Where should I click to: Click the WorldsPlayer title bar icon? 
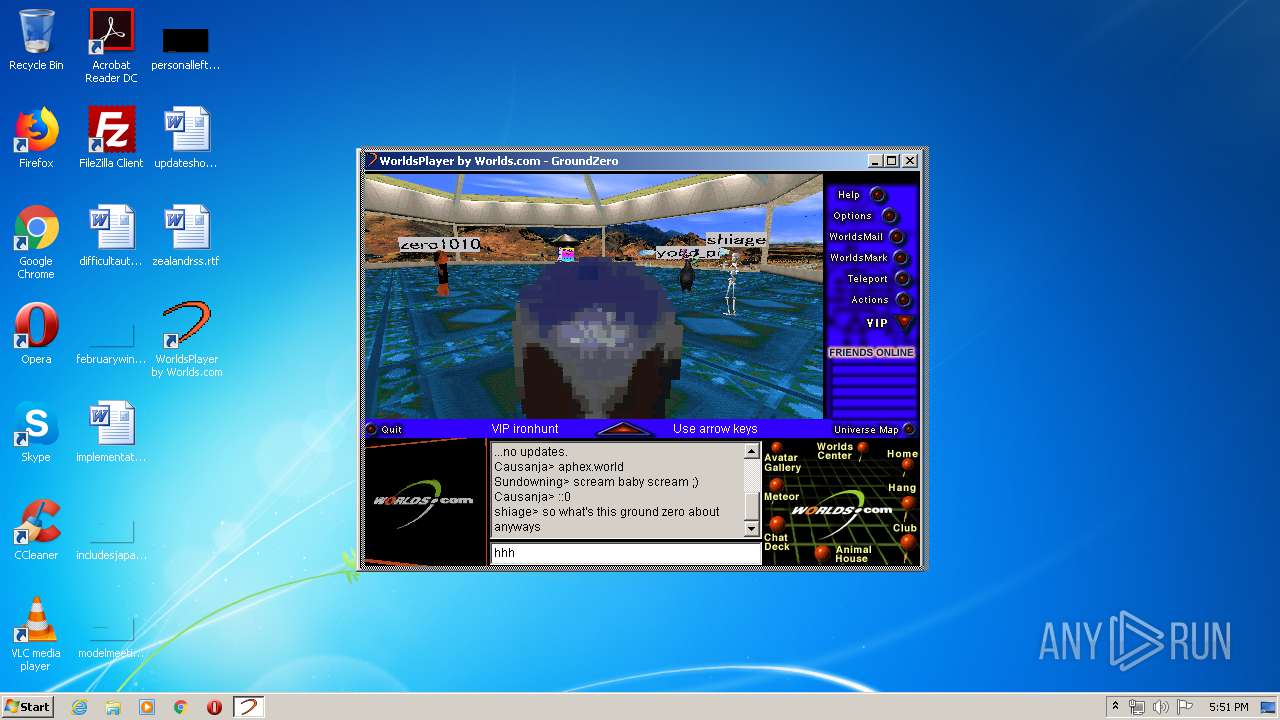(371, 160)
